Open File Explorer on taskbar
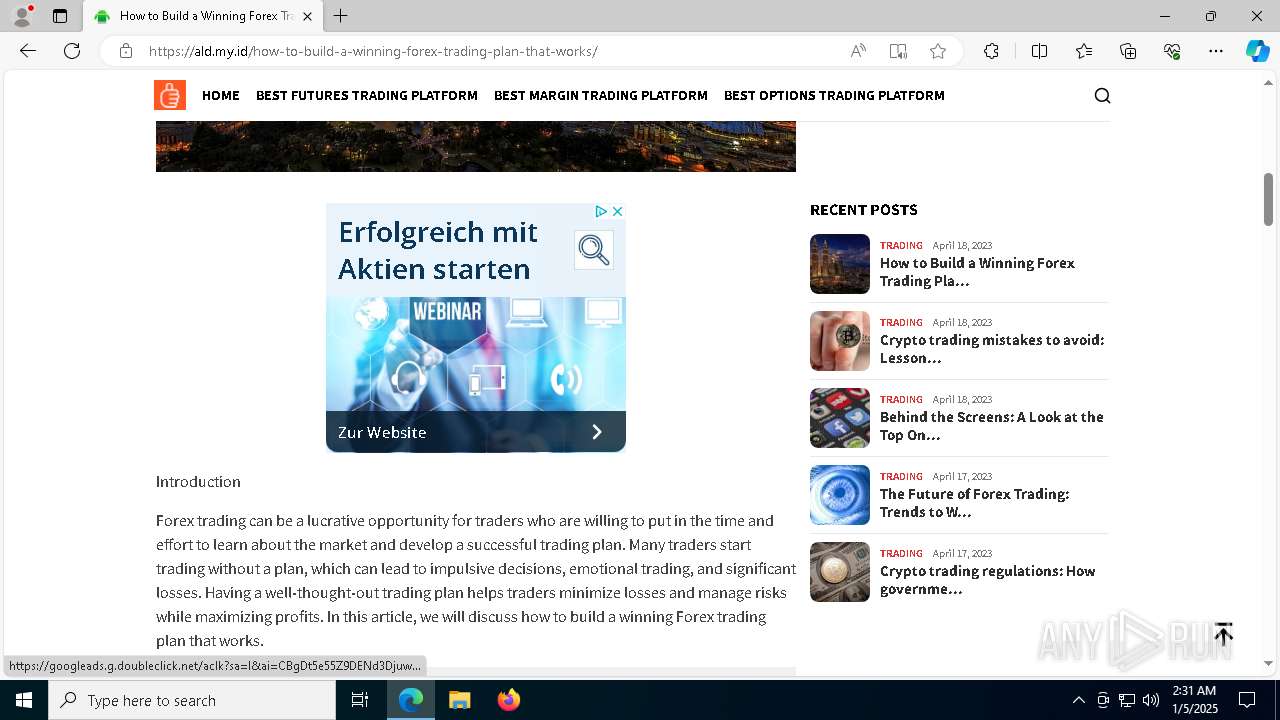Image resolution: width=1280 pixels, height=720 pixels. pos(460,700)
